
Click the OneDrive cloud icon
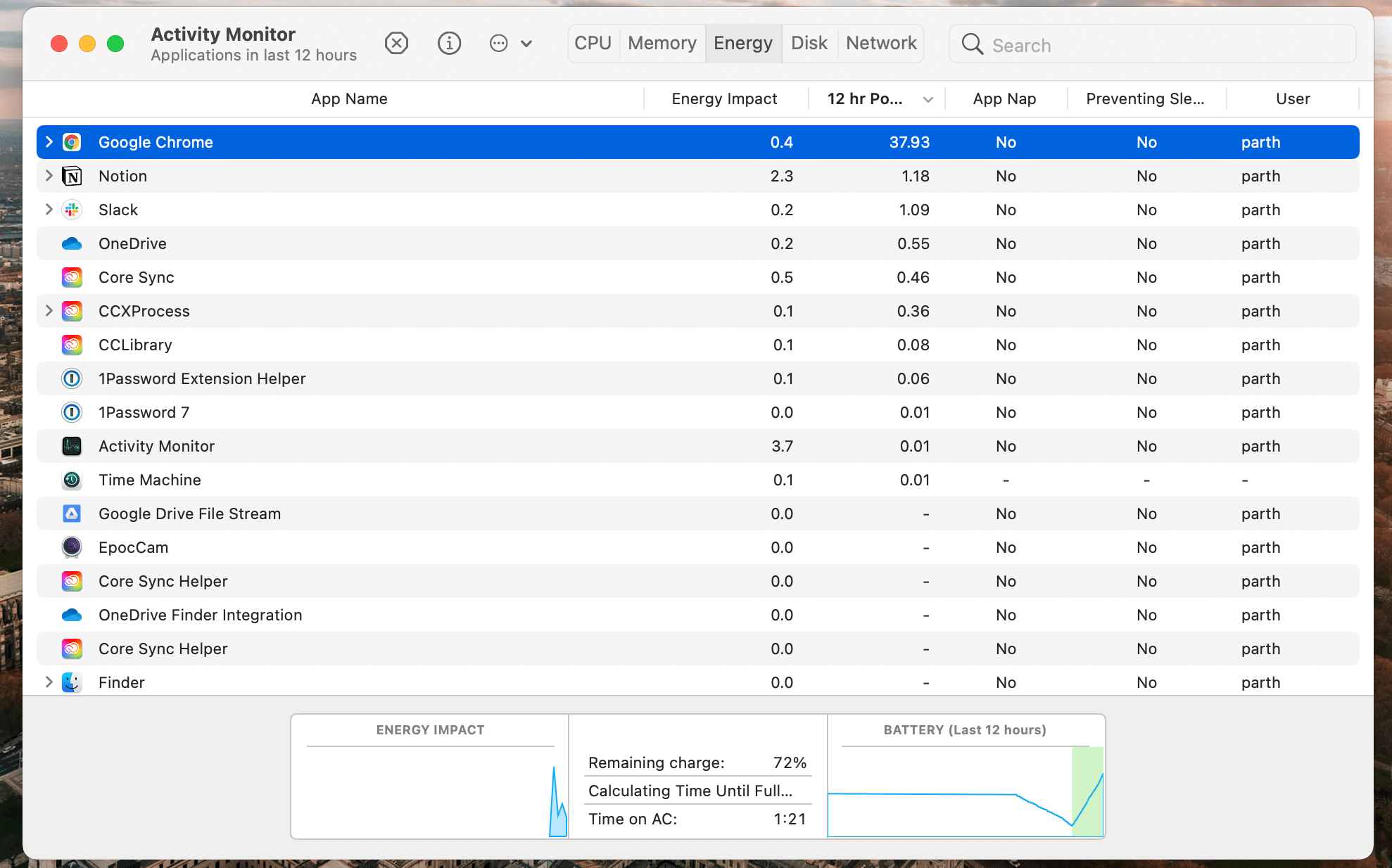[x=72, y=243]
